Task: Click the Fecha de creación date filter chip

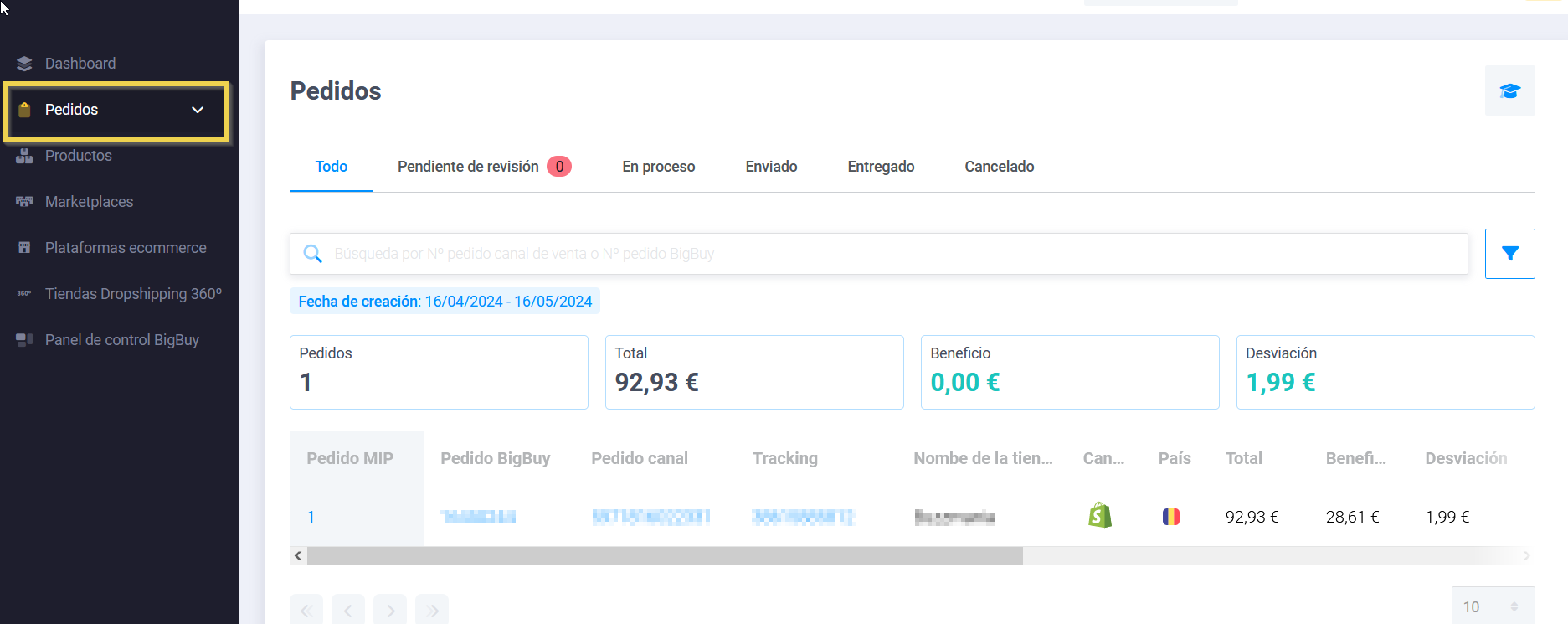Action: tap(445, 302)
